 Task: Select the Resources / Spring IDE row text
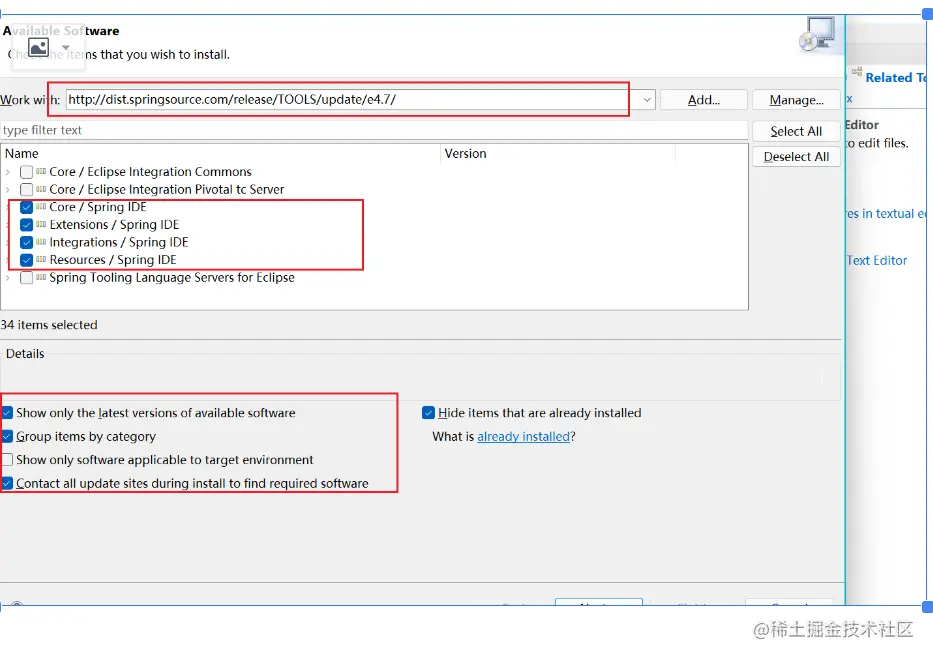113,260
